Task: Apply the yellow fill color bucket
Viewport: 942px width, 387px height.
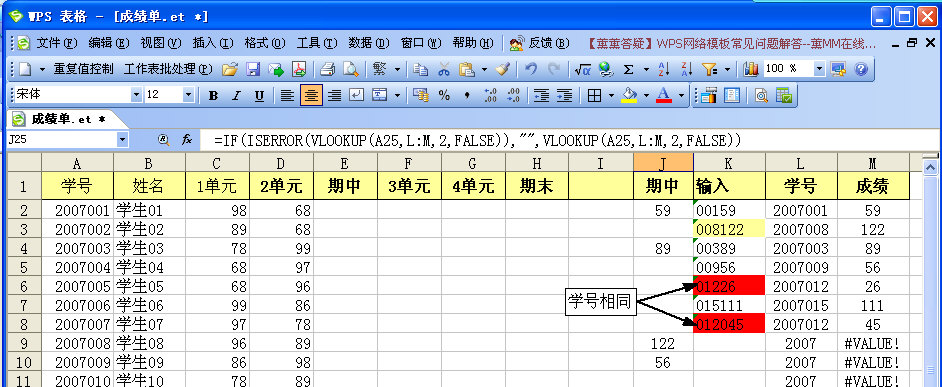Action: tap(629, 95)
